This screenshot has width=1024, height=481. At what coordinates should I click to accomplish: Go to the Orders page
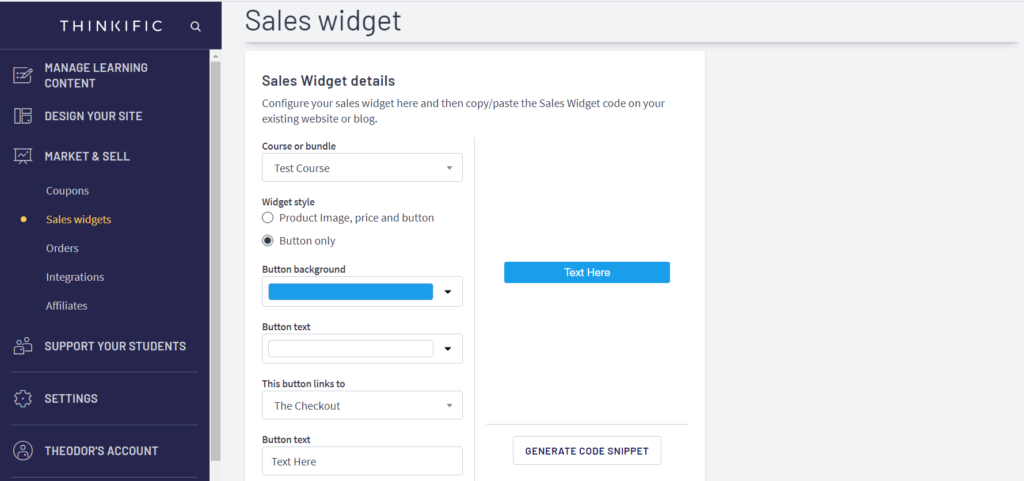(62, 248)
